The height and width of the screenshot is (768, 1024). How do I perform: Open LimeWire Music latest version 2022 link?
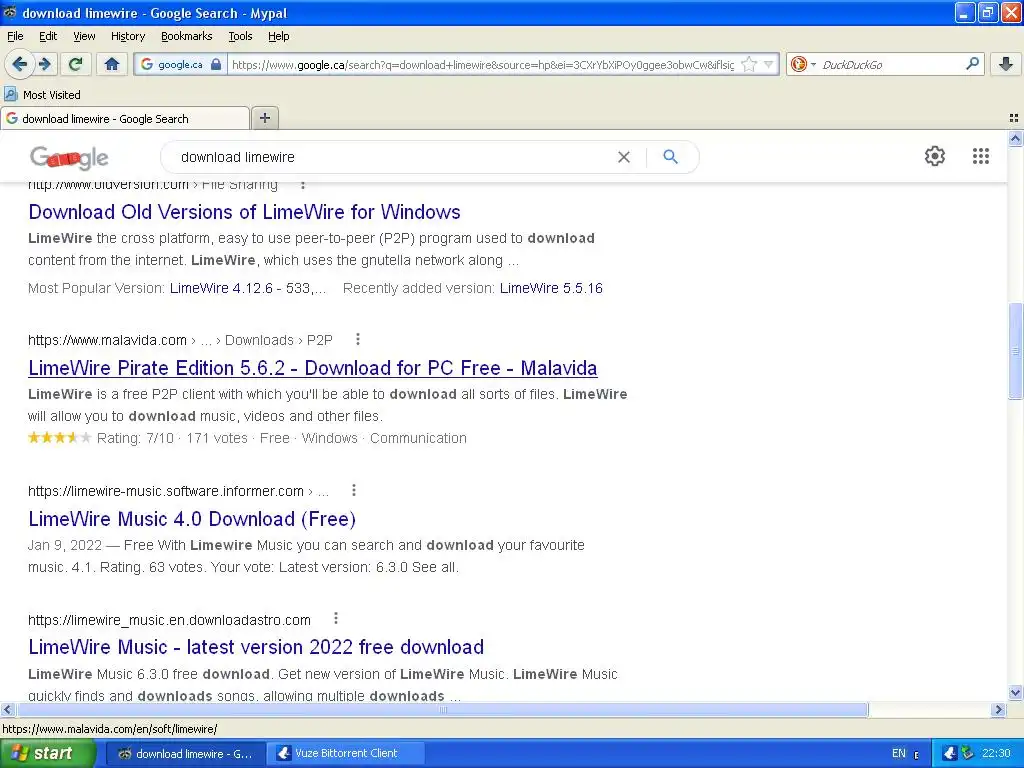(256, 647)
